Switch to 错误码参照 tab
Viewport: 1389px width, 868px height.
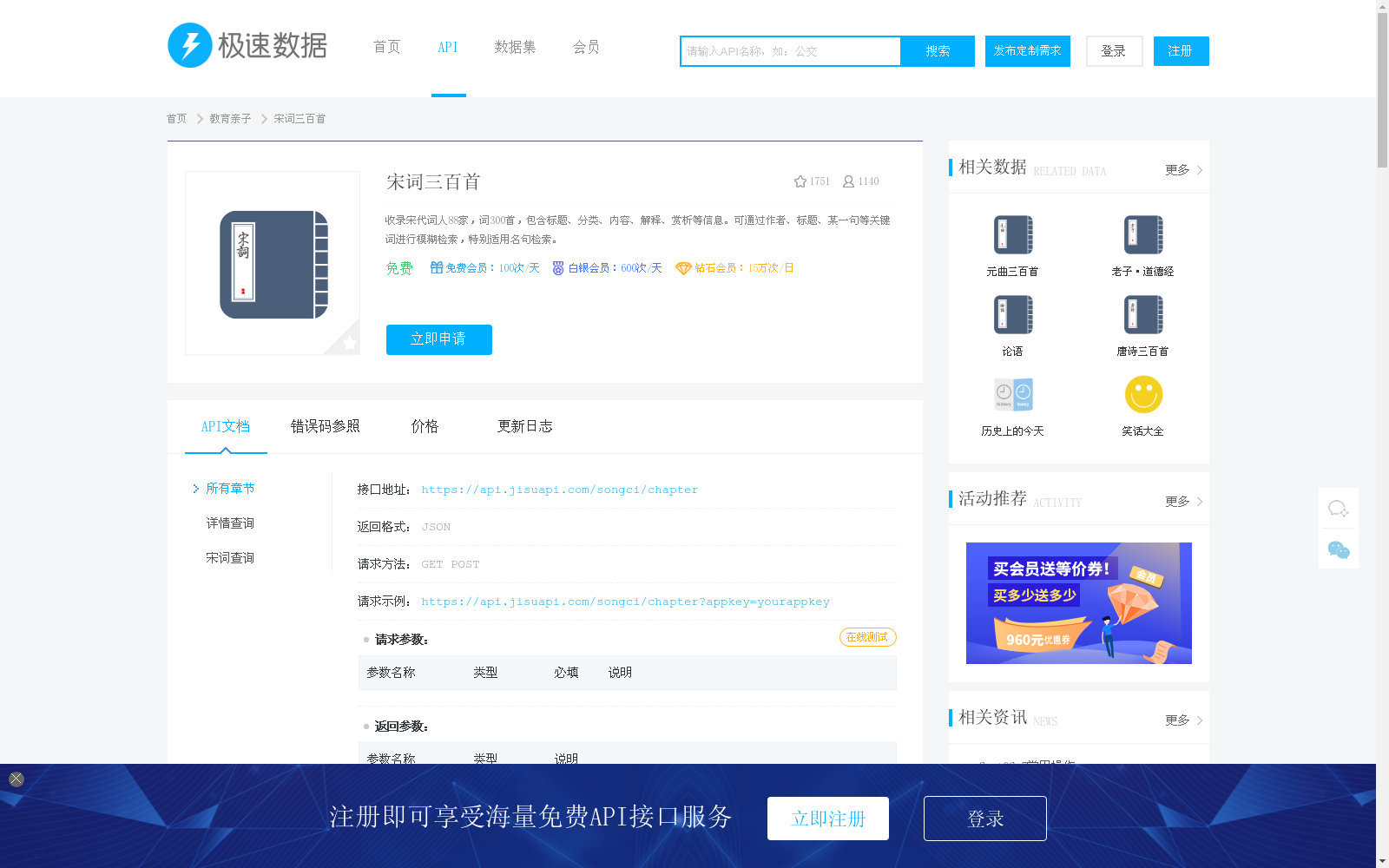click(326, 426)
